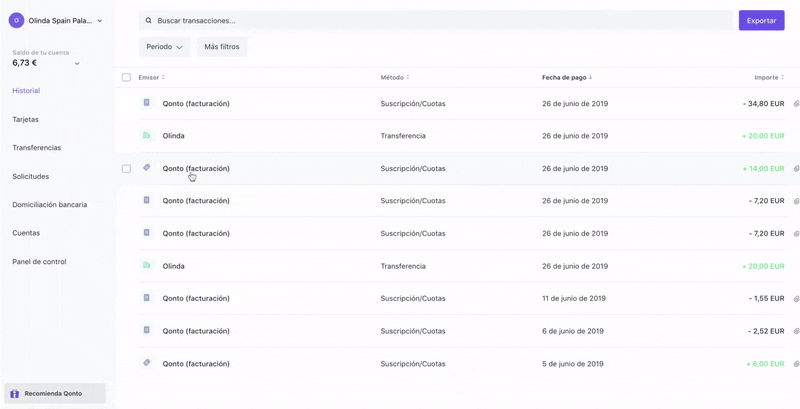Click the gift icon beside Recomienda Qonto
Screen dimensions: 800x409
tap(14, 394)
